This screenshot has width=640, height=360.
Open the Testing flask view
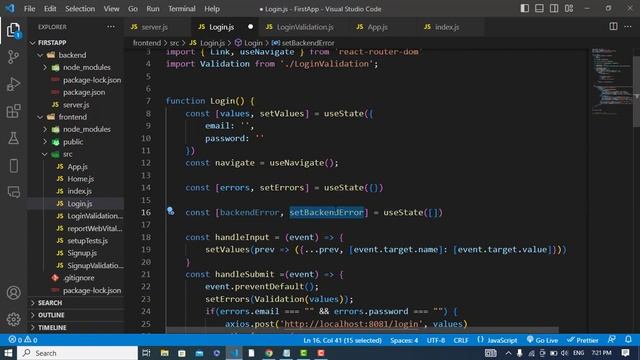coord(13,138)
